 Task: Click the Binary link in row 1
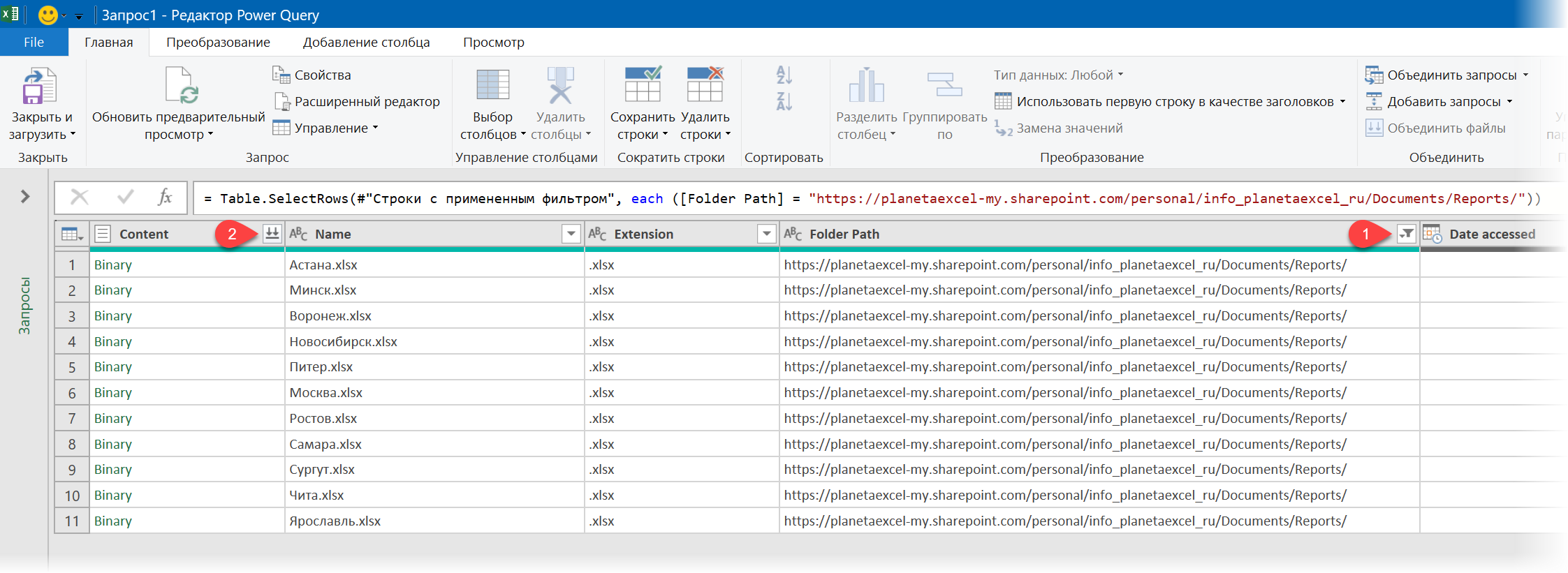(x=112, y=265)
